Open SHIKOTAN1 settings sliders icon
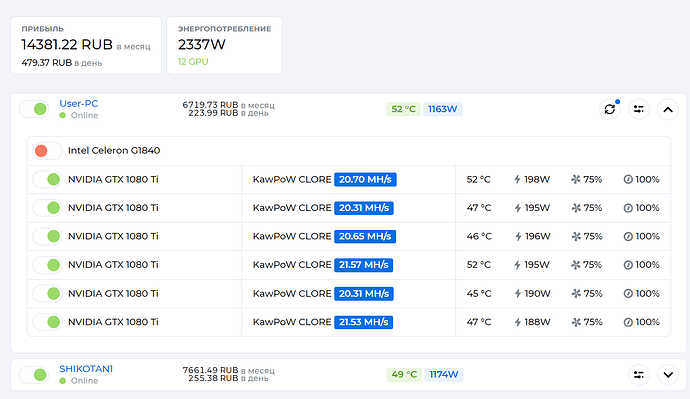Screen dimensions: 690x399 639,375
